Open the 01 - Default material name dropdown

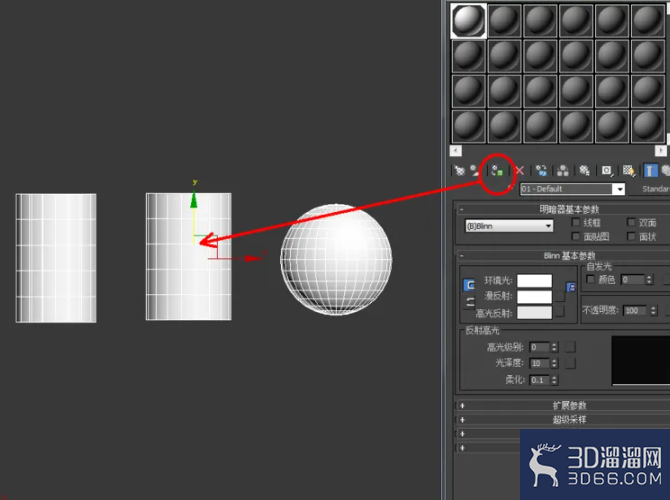click(619, 189)
